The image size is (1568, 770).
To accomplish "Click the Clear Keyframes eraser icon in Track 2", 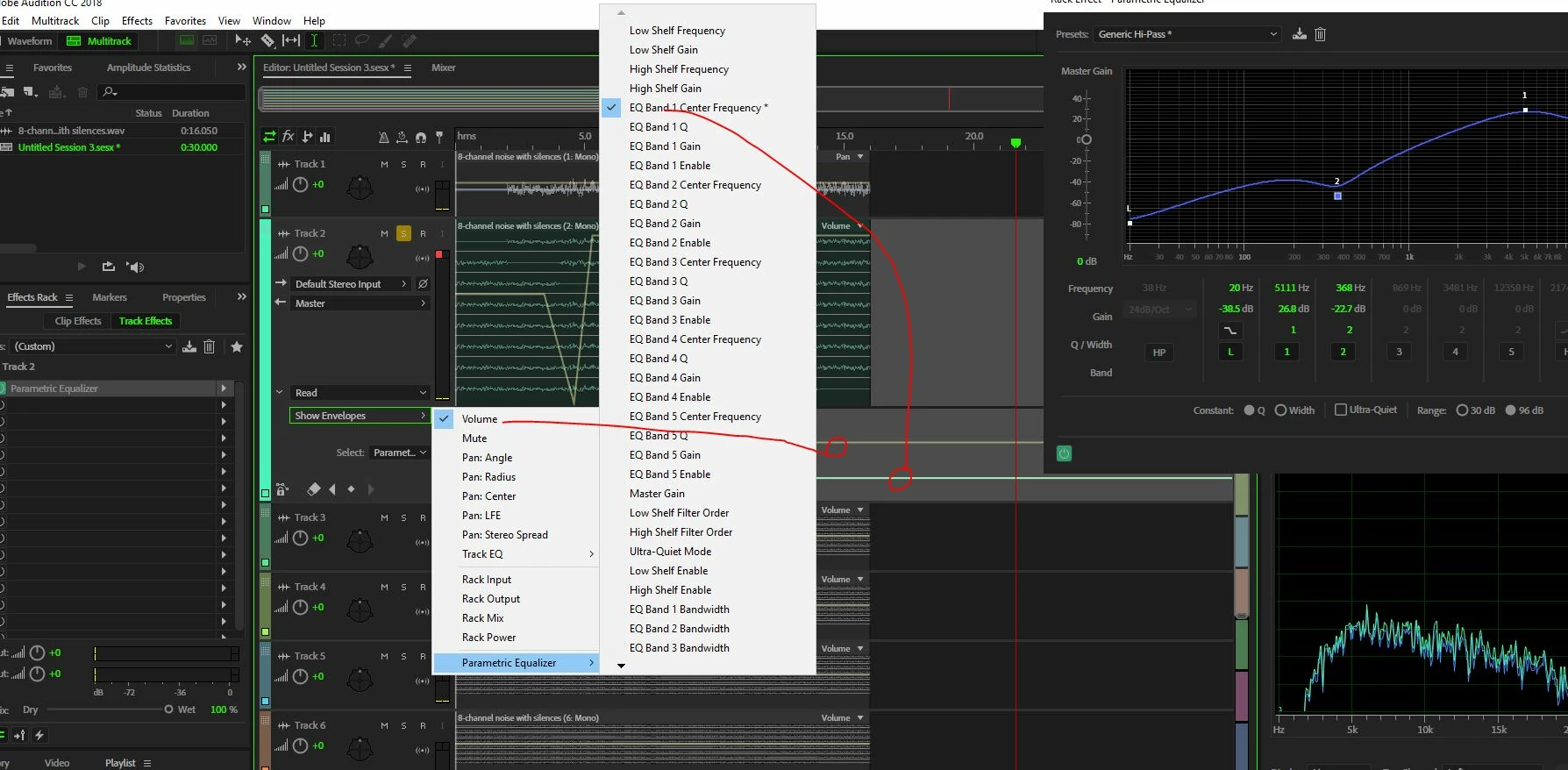I will [x=313, y=488].
